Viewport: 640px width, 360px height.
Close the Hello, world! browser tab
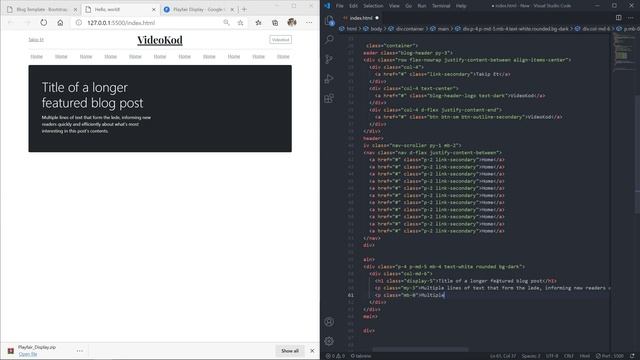(x=154, y=9)
